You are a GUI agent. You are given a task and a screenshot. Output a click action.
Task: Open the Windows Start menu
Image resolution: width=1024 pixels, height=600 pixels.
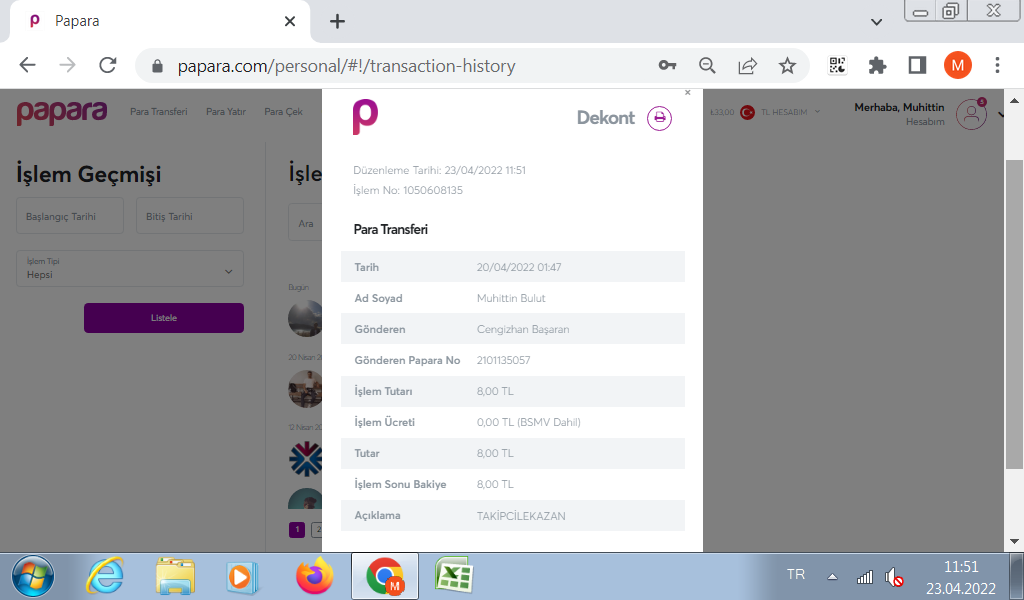point(33,576)
